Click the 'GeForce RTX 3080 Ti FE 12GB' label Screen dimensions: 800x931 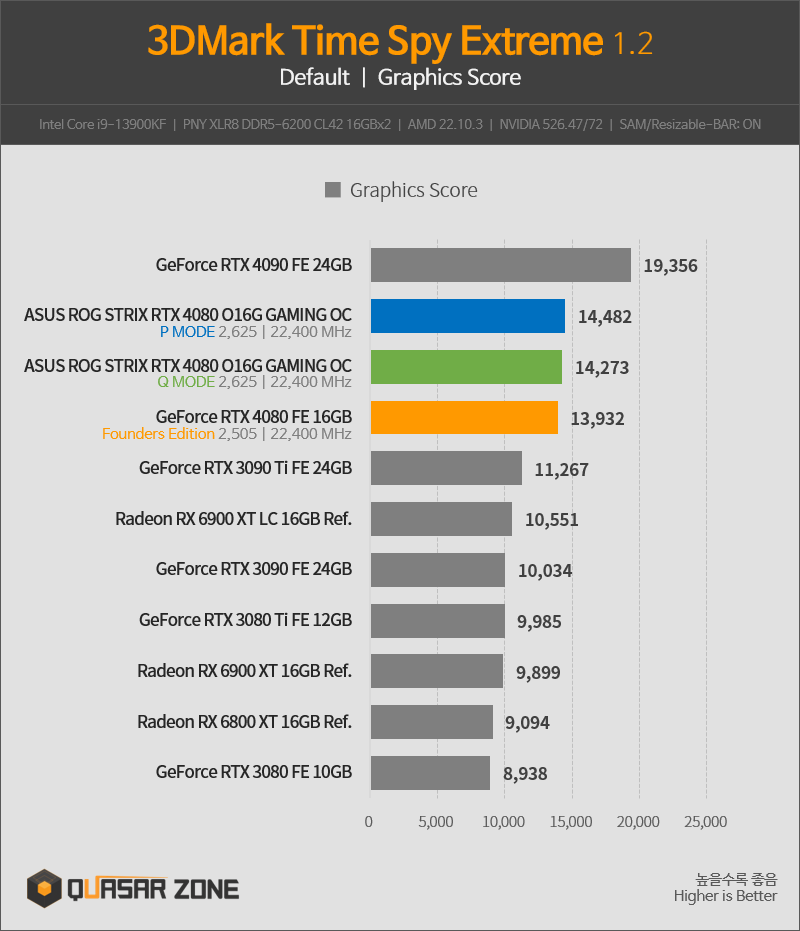245,620
